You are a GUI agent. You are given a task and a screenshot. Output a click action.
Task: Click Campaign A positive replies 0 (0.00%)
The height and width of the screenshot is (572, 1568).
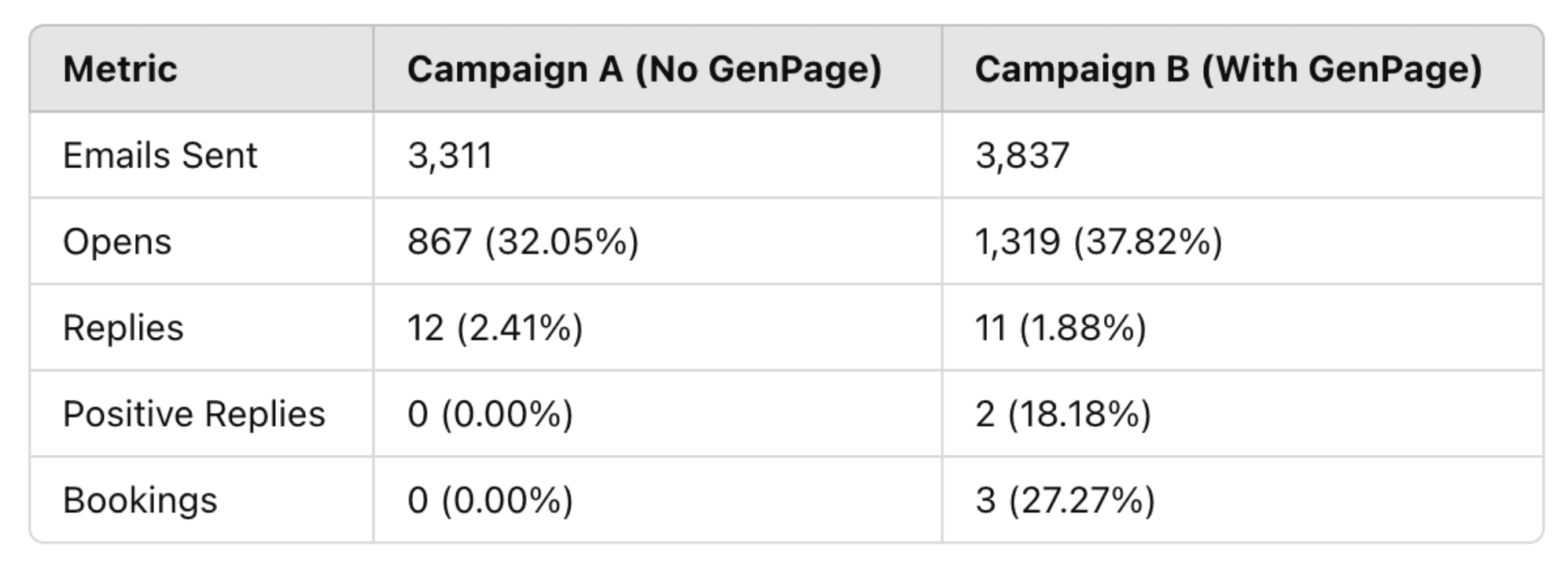tap(490, 414)
